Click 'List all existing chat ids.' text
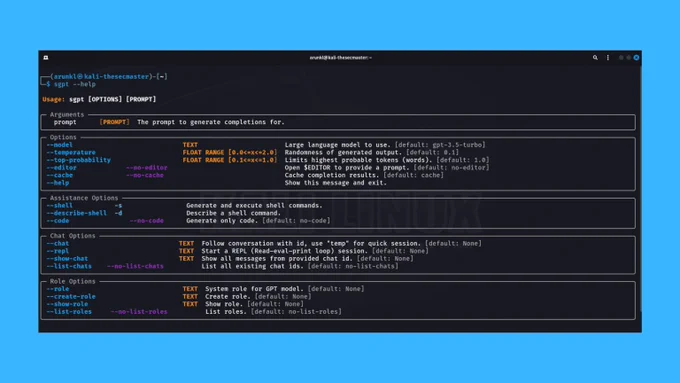 [252, 266]
